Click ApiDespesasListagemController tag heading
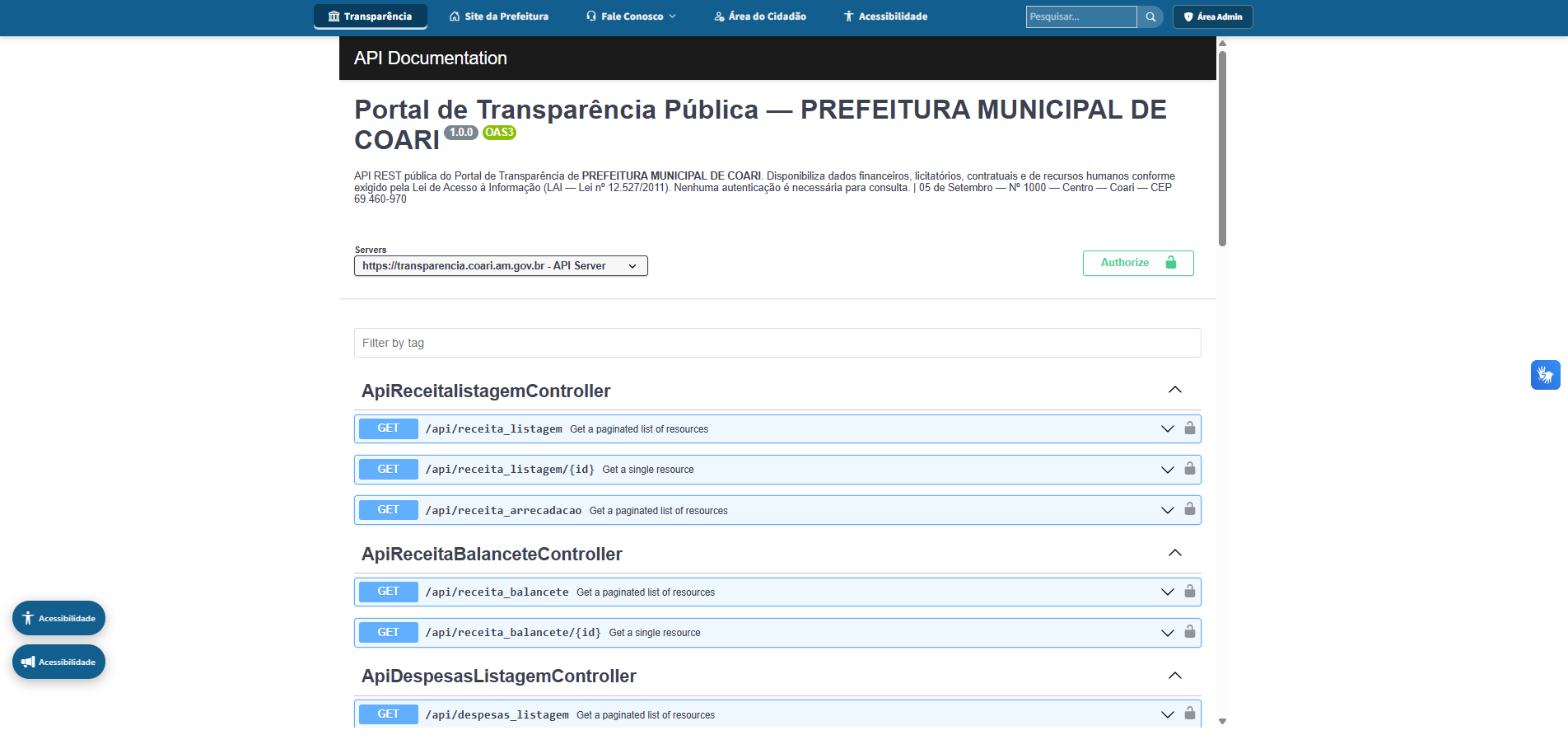Screen dimensions: 1568x749 coord(499,676)
